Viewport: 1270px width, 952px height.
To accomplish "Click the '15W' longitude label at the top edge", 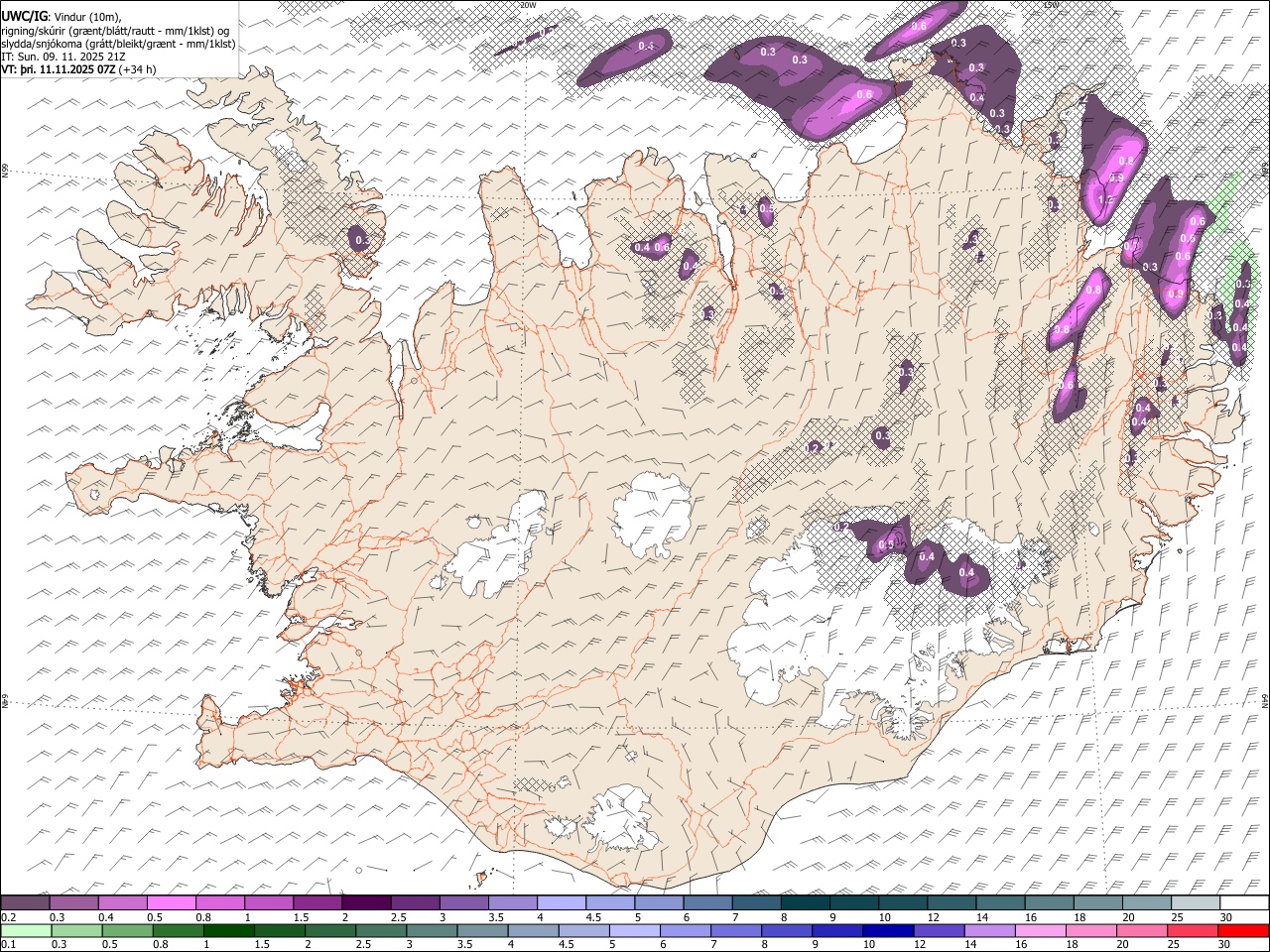I will 1052,5.
